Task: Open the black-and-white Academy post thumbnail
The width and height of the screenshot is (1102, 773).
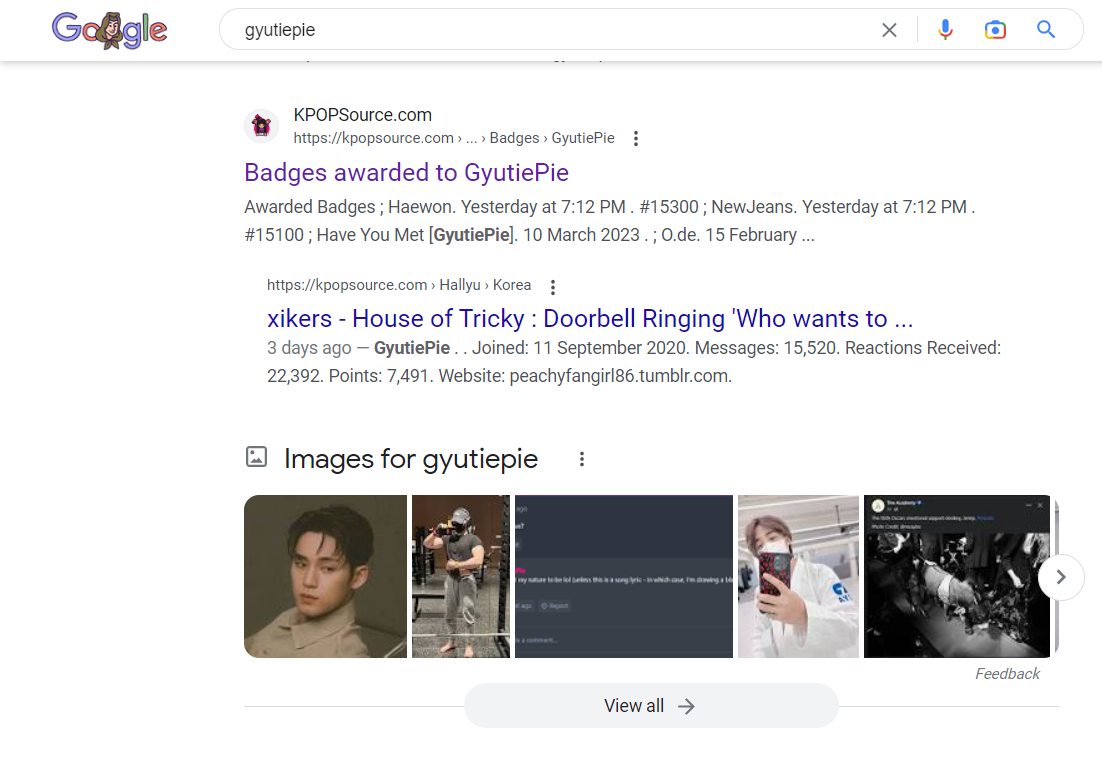Action: pyautogui.click(x=957, y=576)
